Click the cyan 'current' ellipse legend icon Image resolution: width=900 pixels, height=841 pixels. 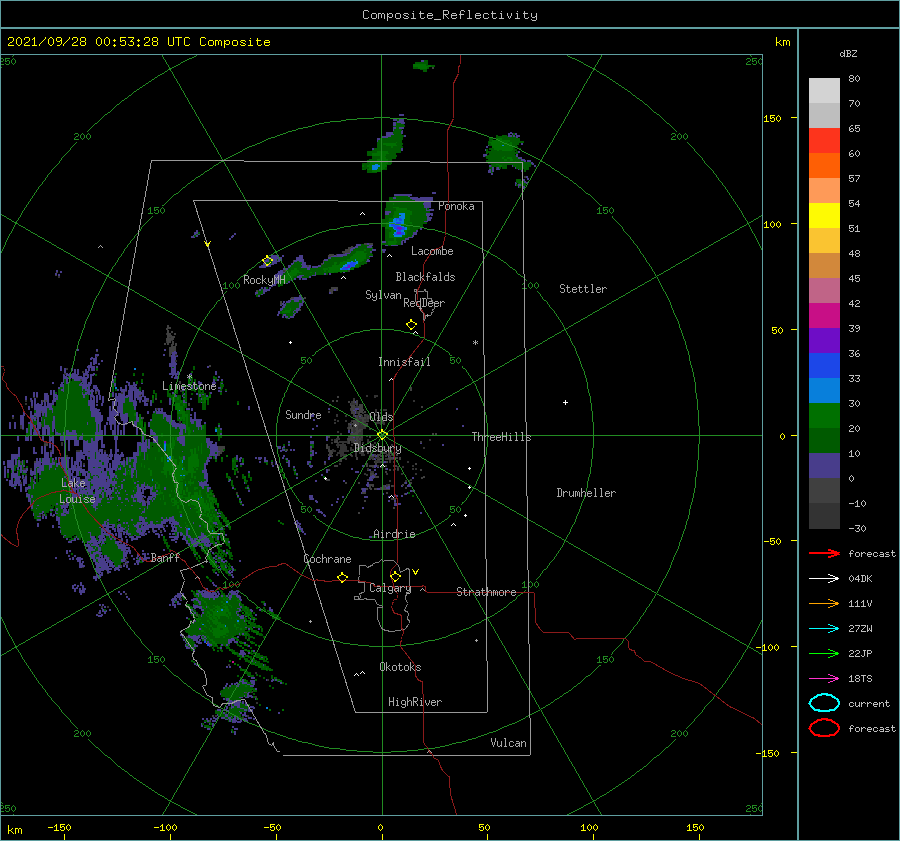pos(824,703)
